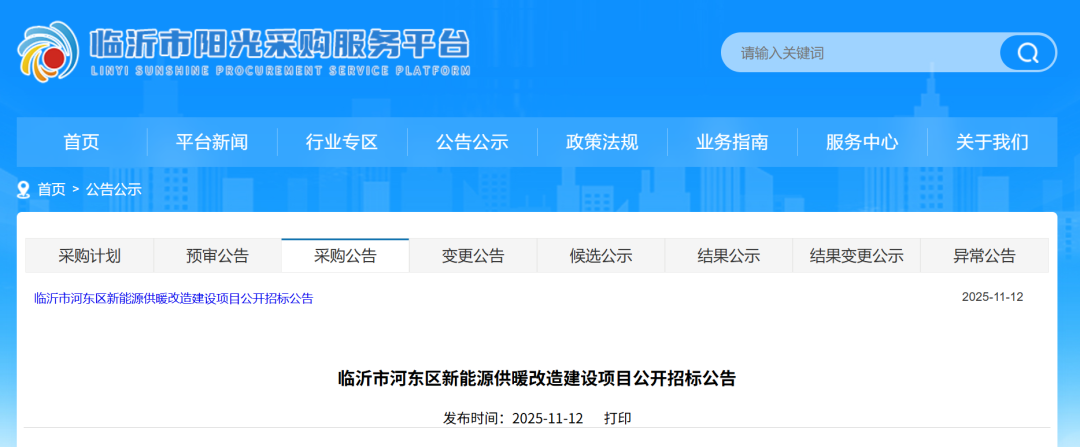Navigate to 政策法规 menu item
The image size is (1080, 447).
tap(602, 142)
